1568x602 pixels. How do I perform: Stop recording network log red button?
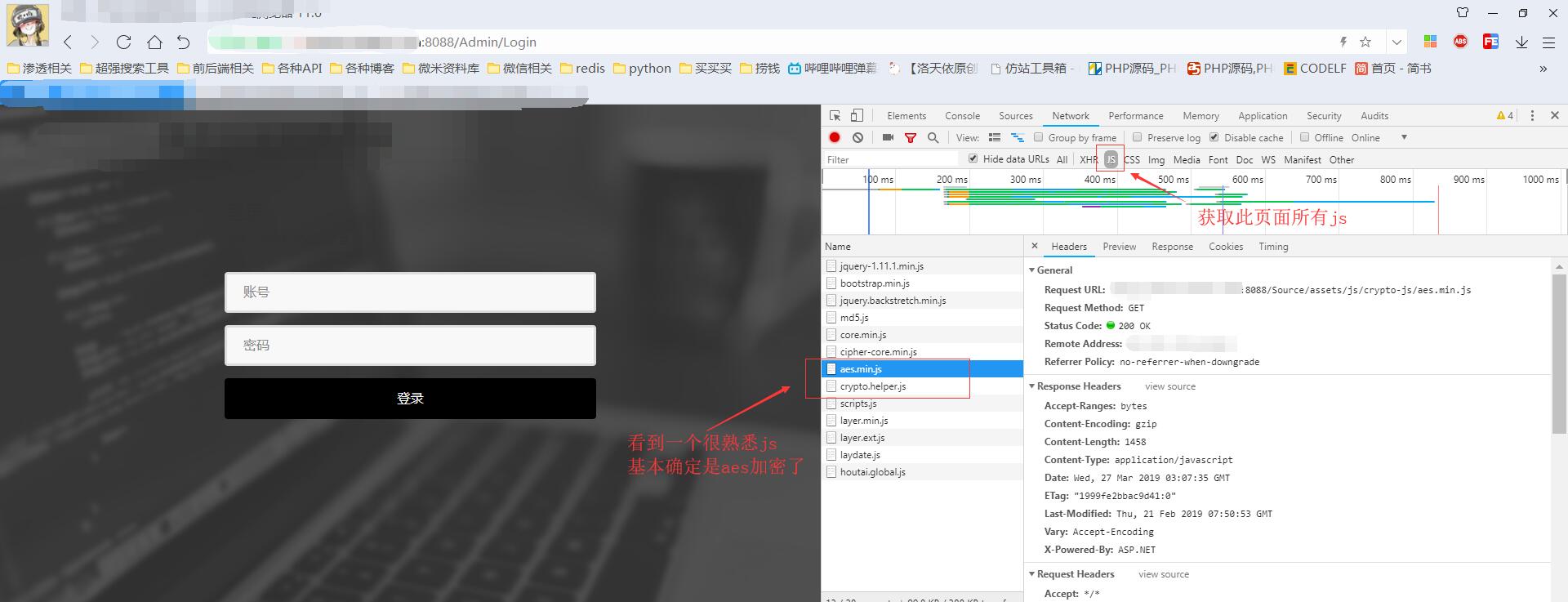tap(835, 137)
